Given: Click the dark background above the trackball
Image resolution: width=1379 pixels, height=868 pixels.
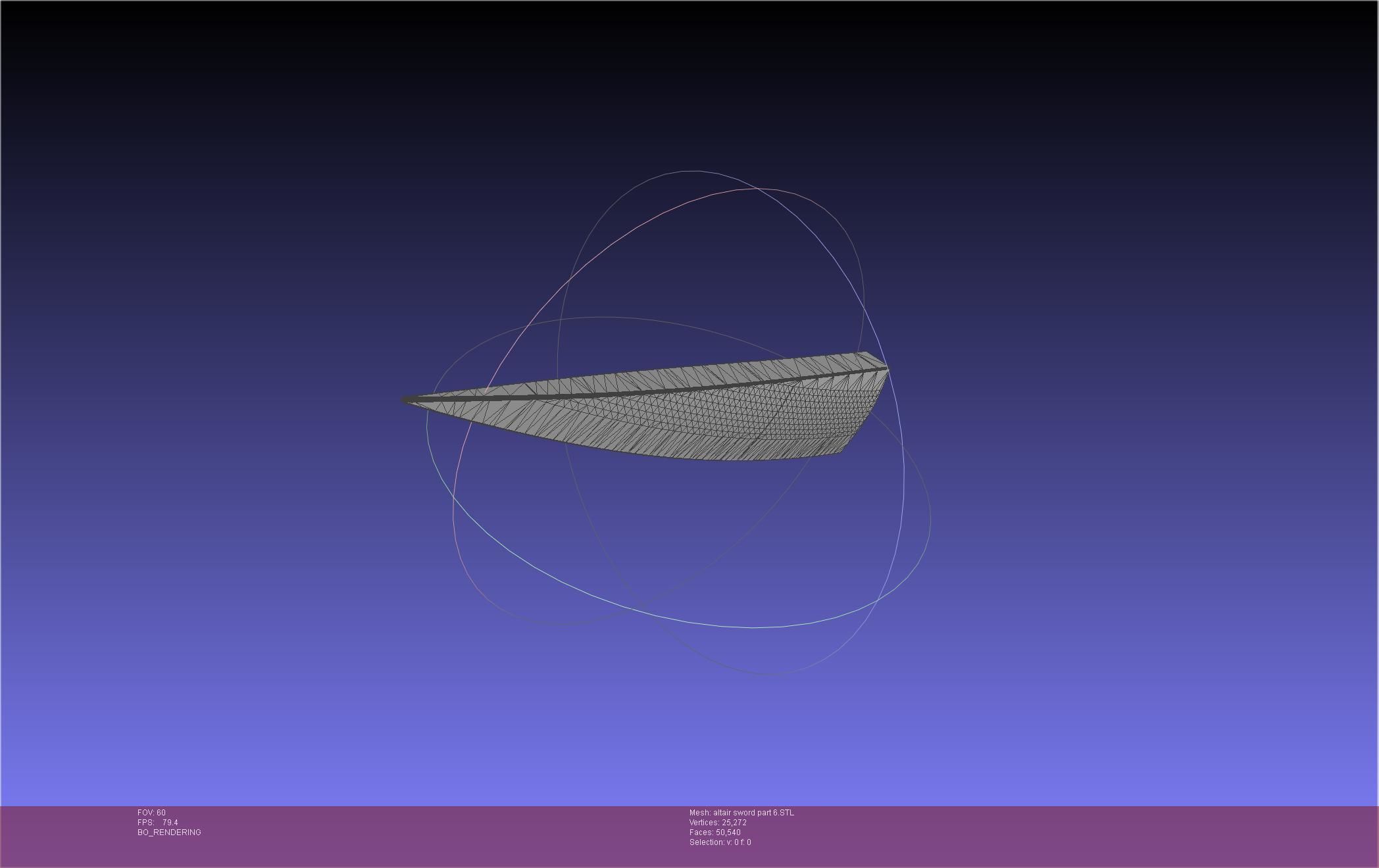Looking at the screenshot, I should coord(689,79).
